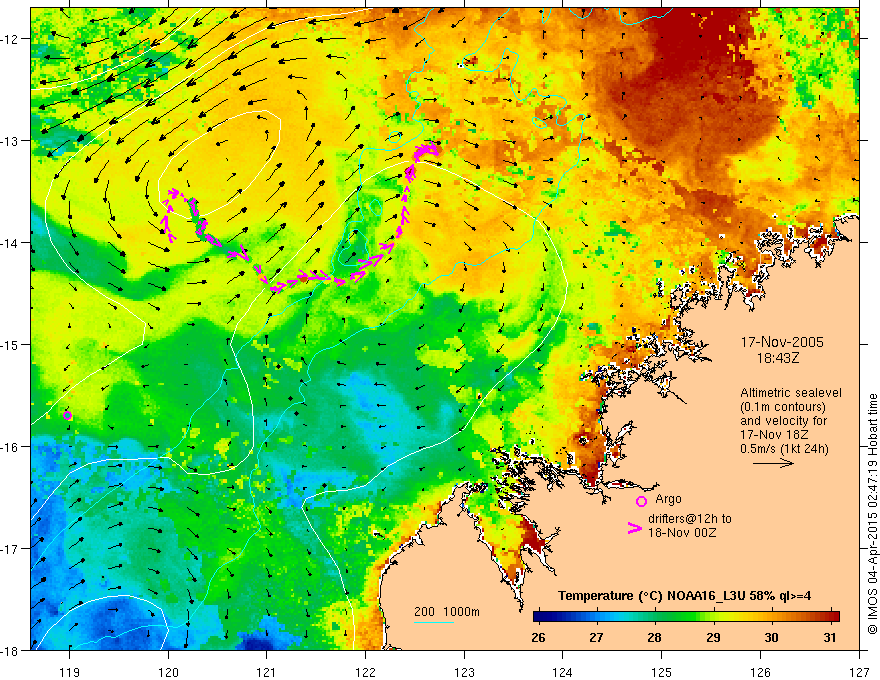Viewport: 880px width, 680px height.
Task: Click the longitude label 126
Action: [x=760, y=672]
